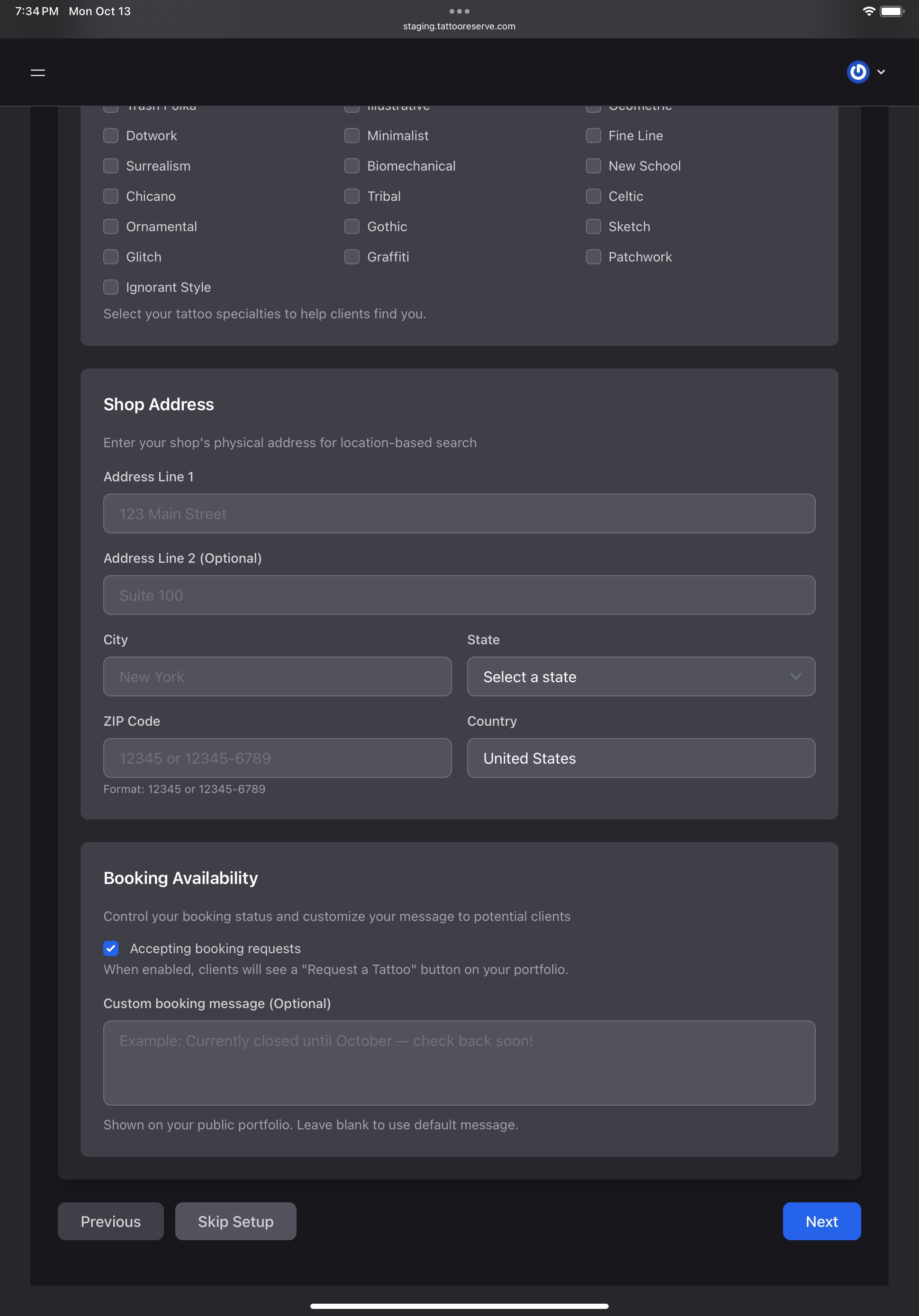Check the Dotwork style checkbox
The image size is (919, 1316).
coord(111,136)
